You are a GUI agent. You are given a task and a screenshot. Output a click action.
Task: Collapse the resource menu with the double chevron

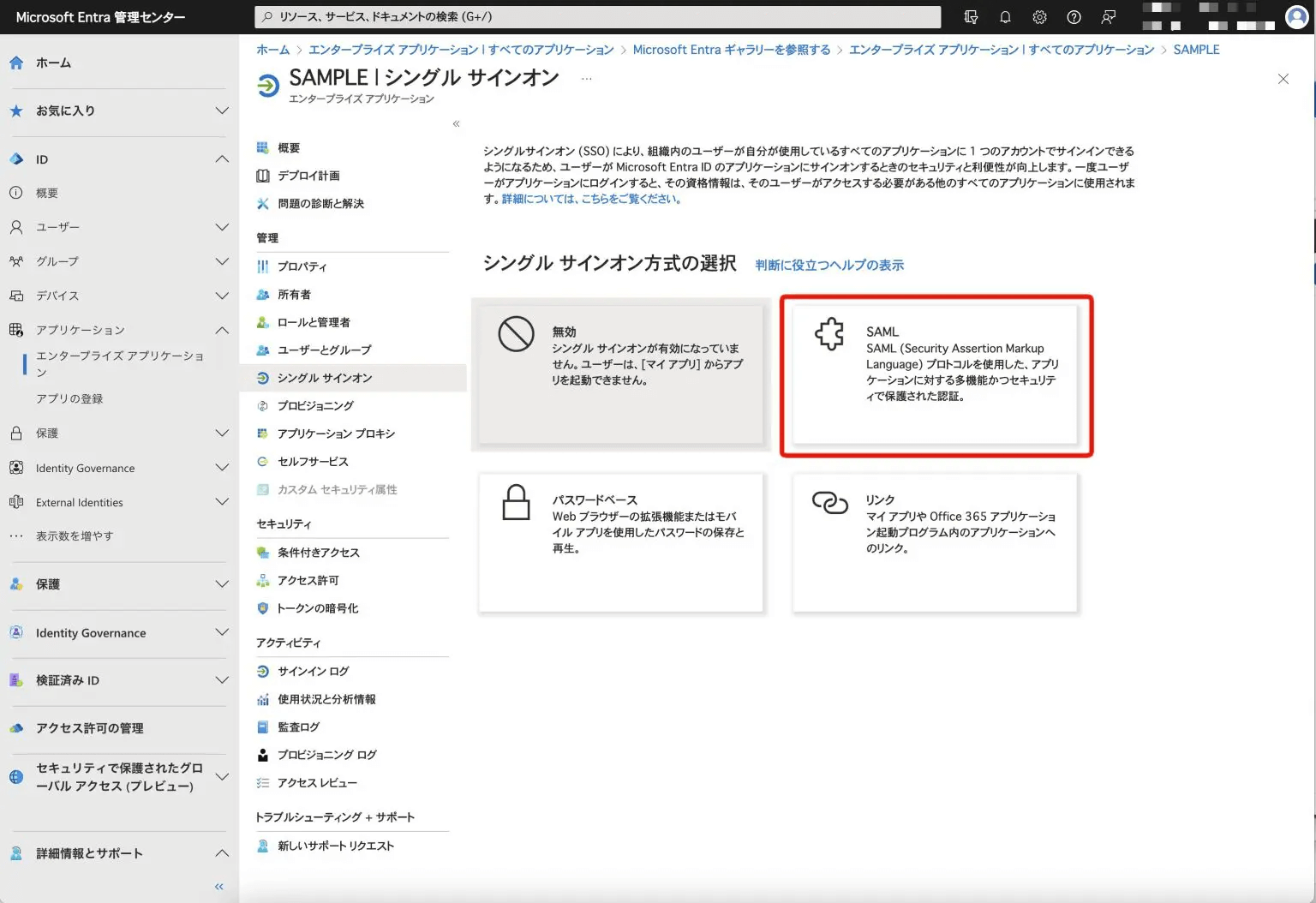tap(457, 124)
